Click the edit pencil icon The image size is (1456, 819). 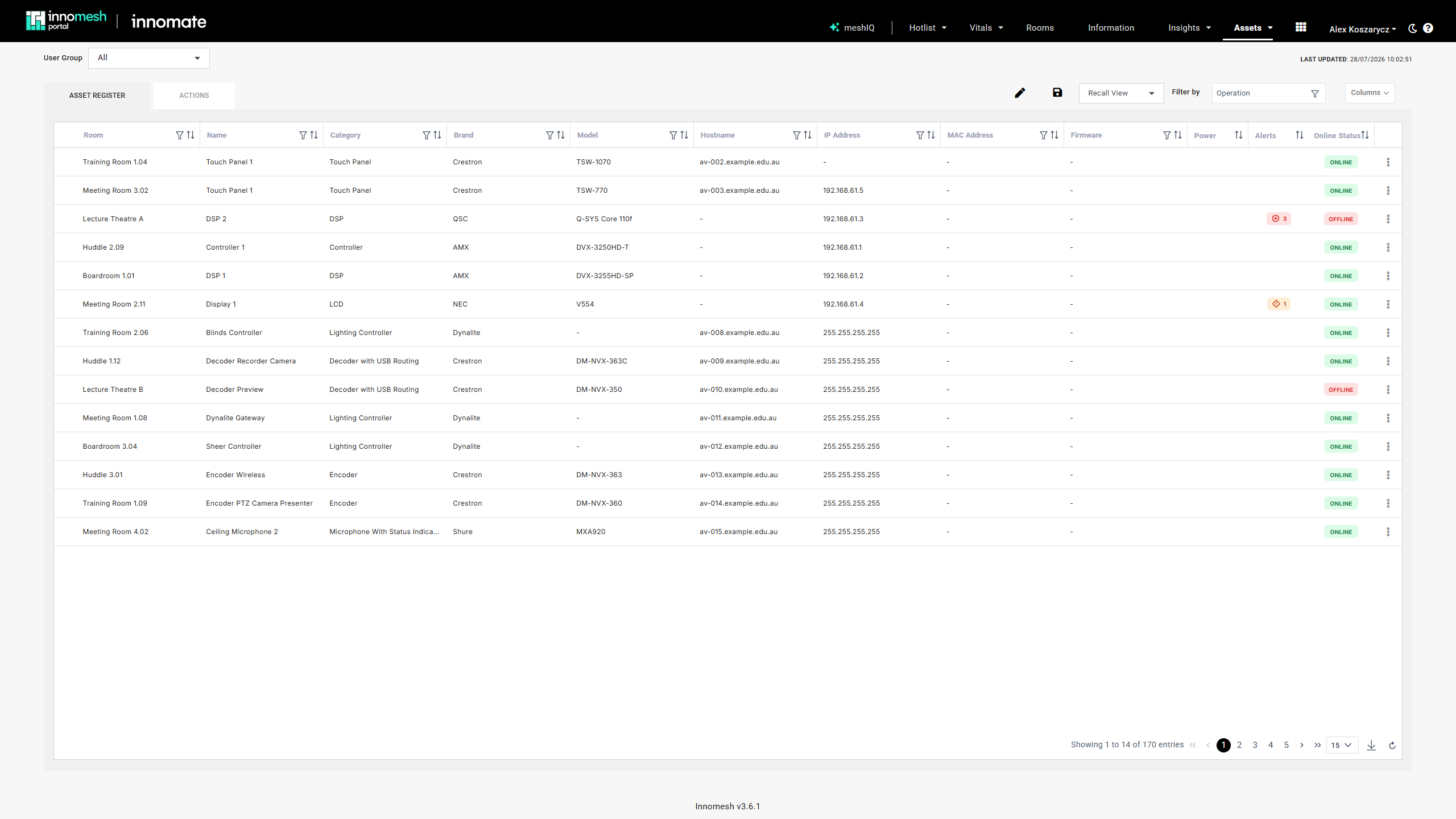click(1020, 93)
